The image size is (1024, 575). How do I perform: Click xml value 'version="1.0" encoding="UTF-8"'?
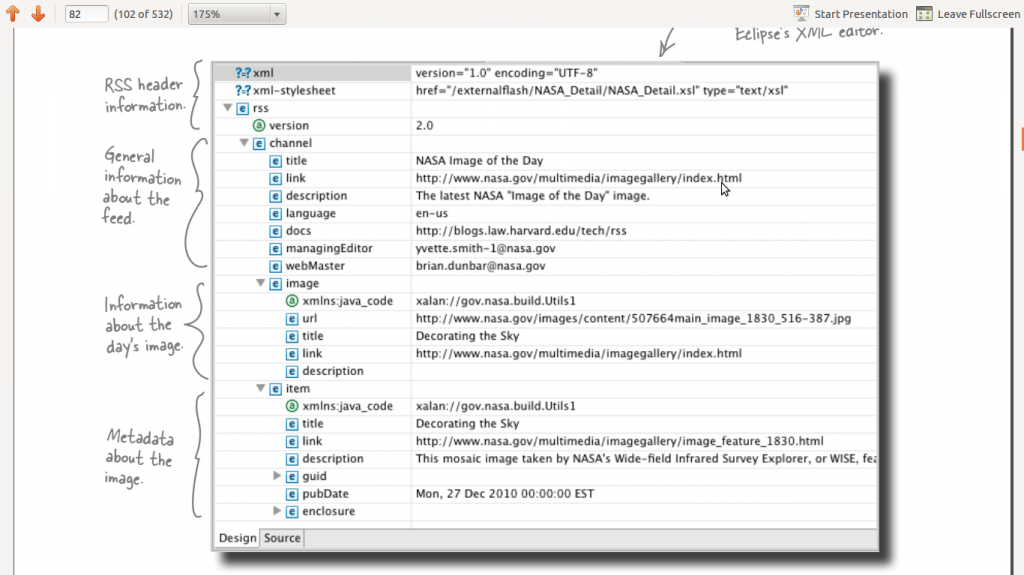(507, 73)
